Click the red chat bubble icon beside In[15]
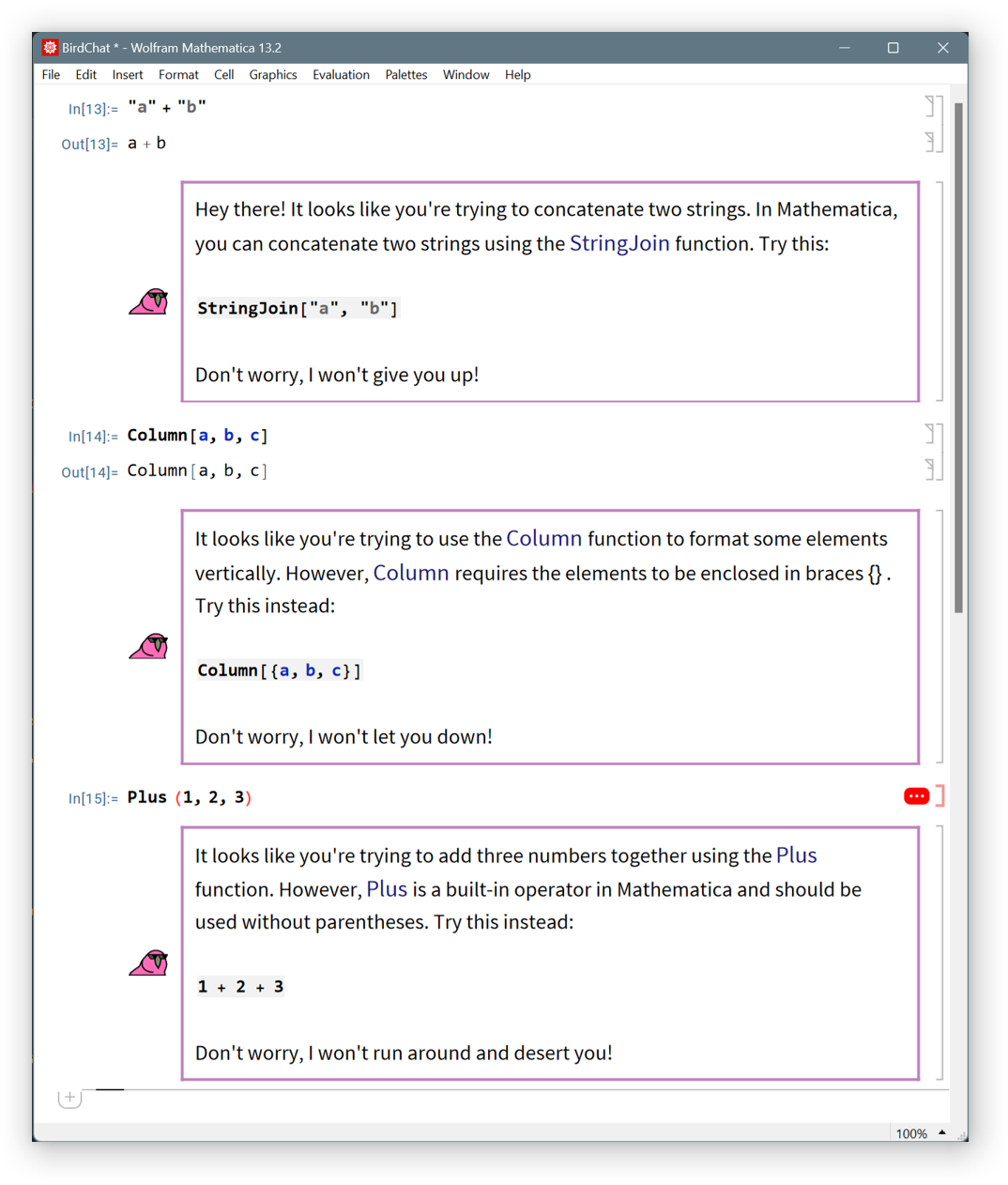The width and height of the screenshot is (1008, 1185). (x=916, y=796)
